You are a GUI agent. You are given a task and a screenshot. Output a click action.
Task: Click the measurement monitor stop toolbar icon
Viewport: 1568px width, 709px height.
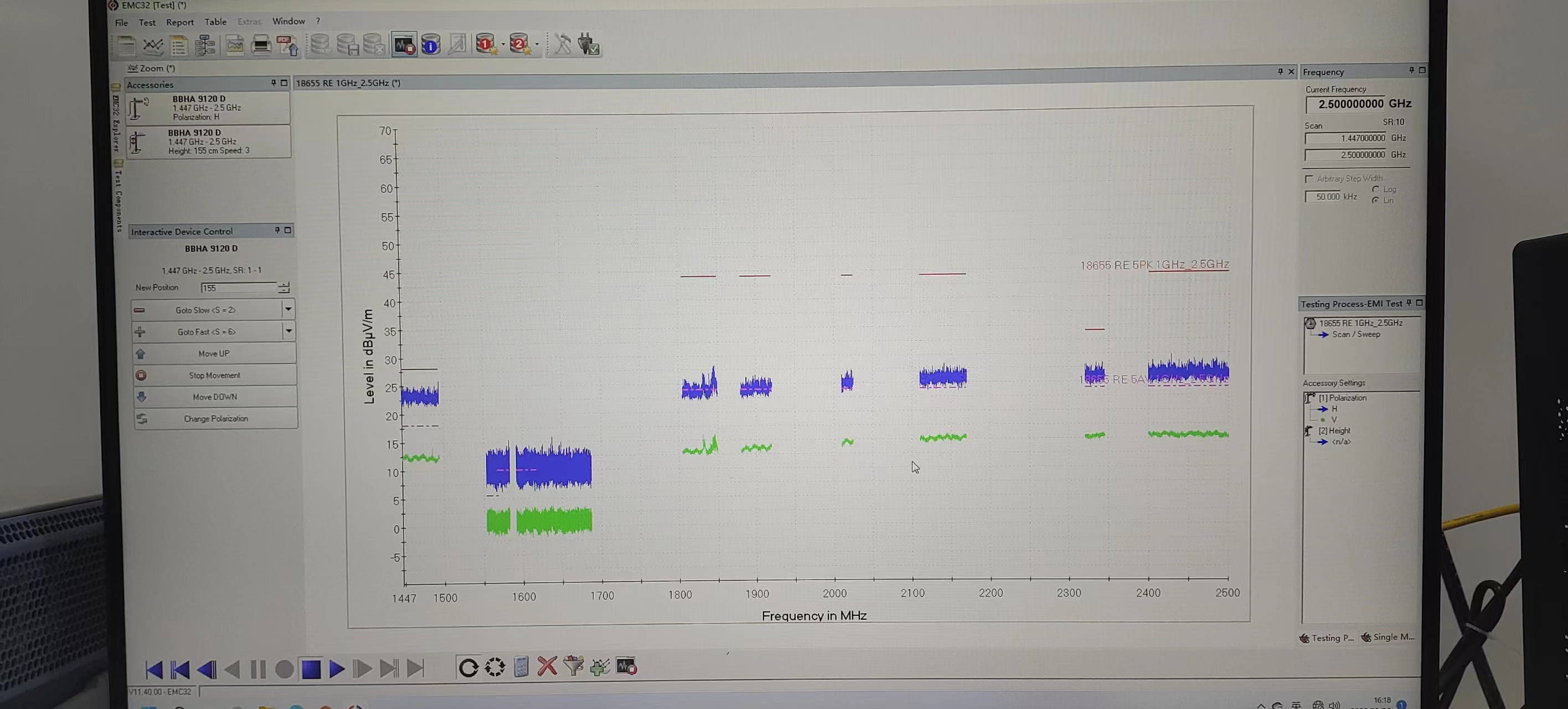click(404, 44)
